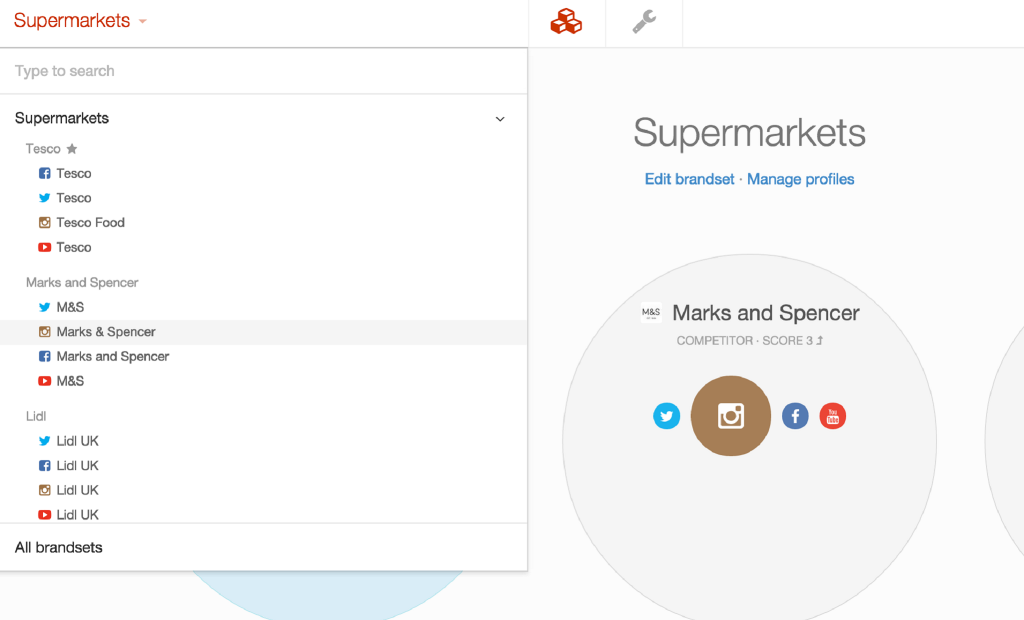Open the Supermarkets brandset dropdown in header
The width and height of the screenshot is (1024, 620).
80,21
